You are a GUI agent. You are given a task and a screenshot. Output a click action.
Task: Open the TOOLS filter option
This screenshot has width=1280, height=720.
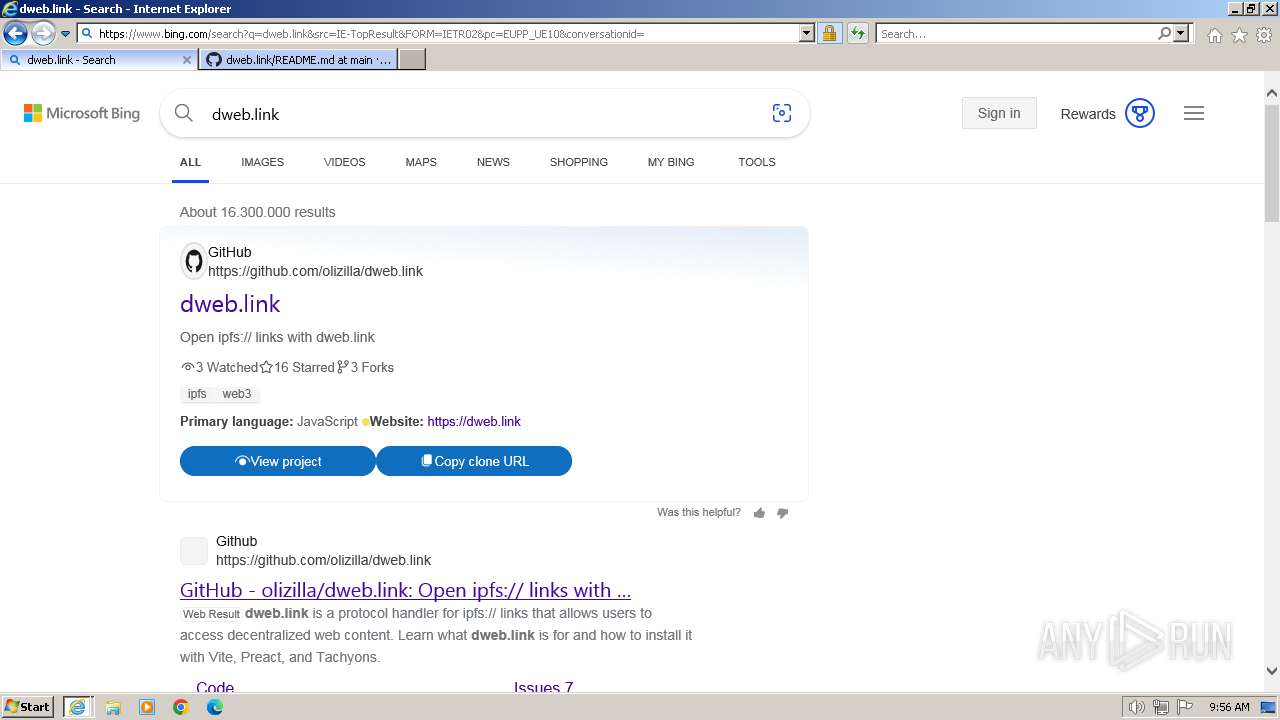pos(757,162)
